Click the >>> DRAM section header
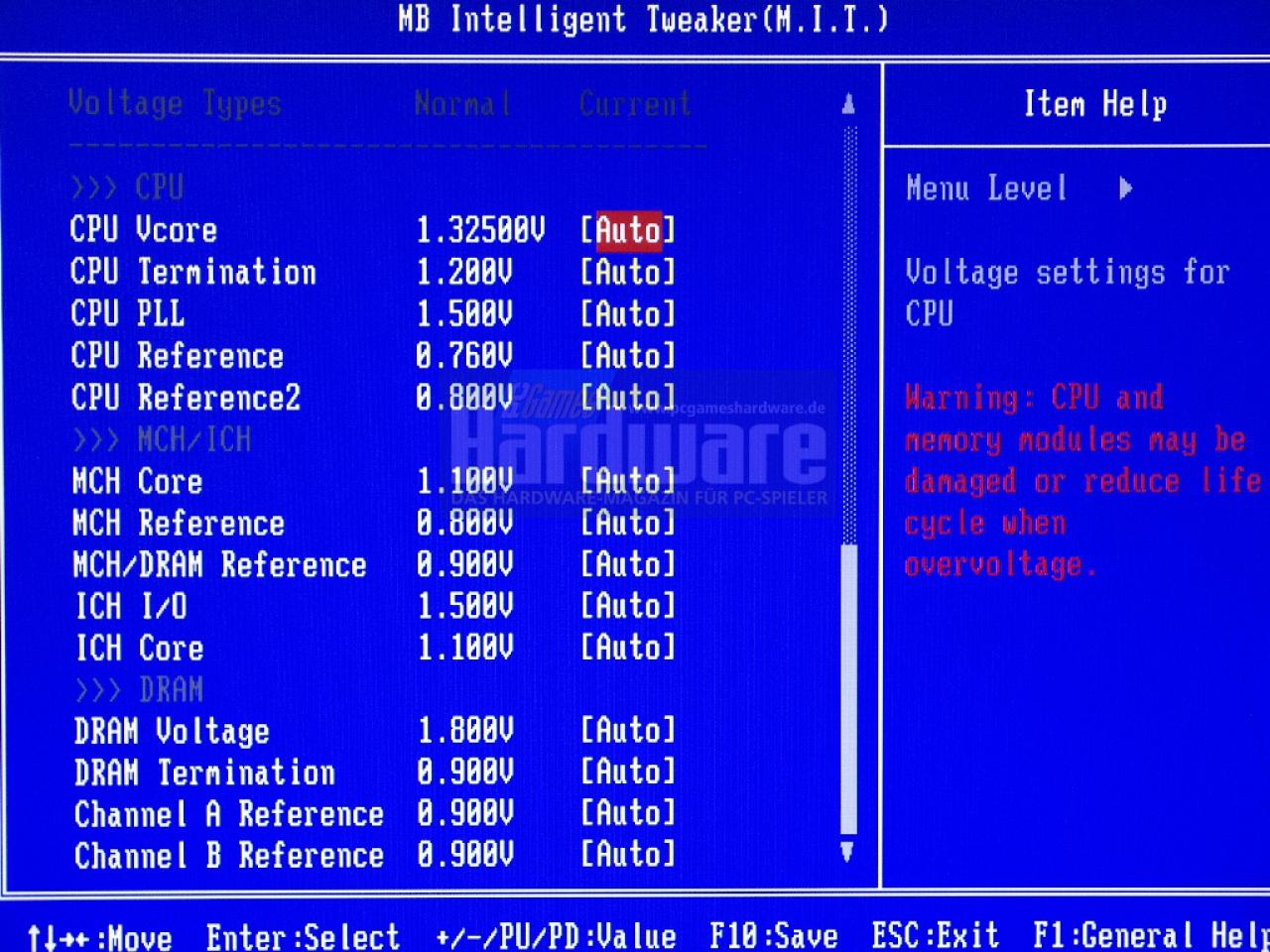The image size is (1270, 952). click(138, 689)
